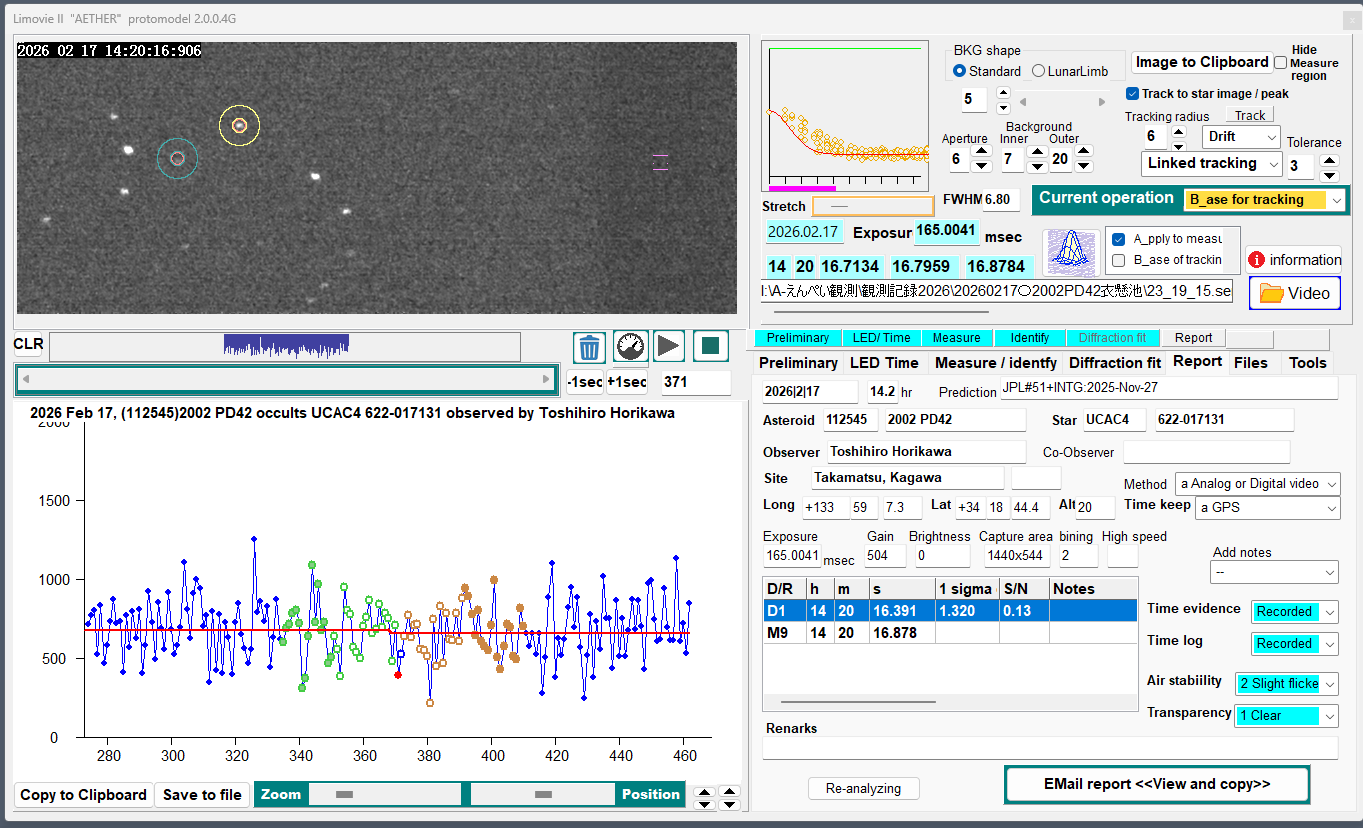1363x828 pixels.
Task: Click the 3D Gaussian profile icon
Action: 1070,252
